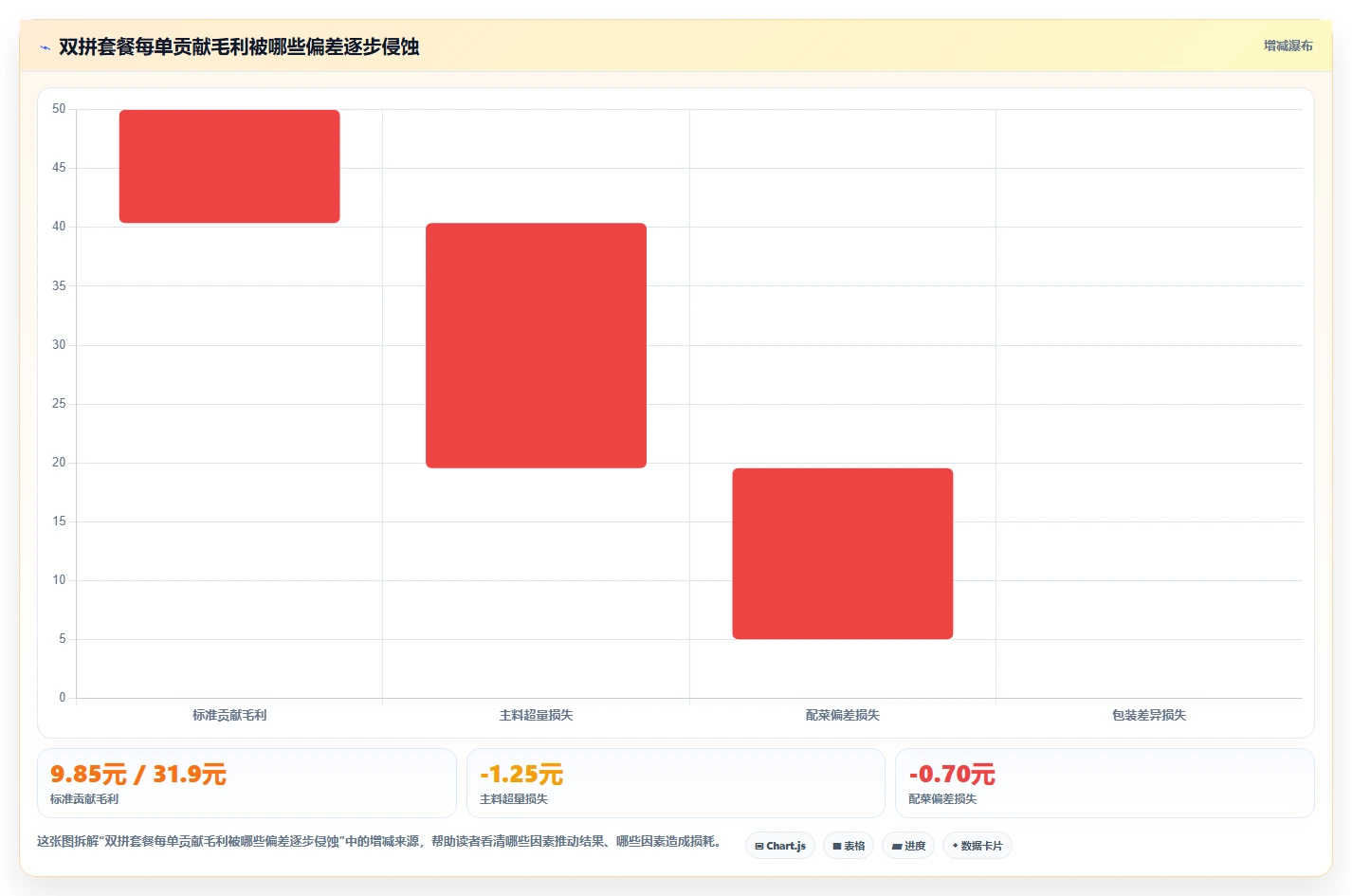Click the x-axis label 标准贡献毛利
Screen dimensions: 1352x896
pos(229,715)
